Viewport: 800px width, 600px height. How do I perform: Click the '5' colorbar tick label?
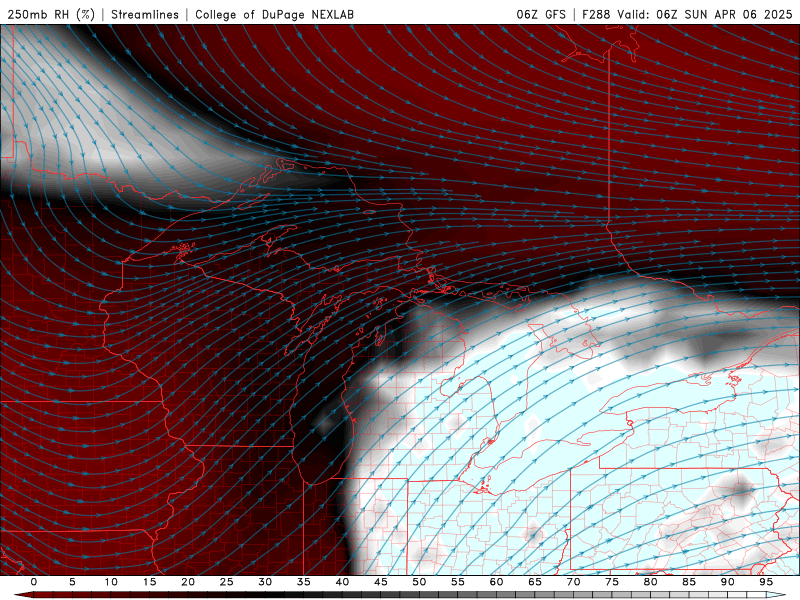(72, 582)
